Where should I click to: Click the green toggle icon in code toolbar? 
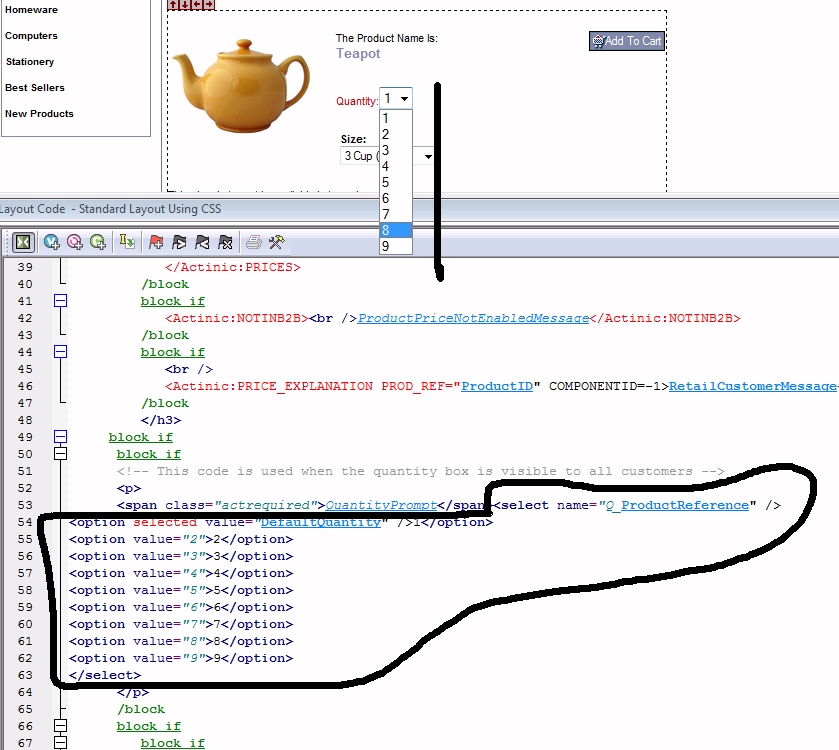pos(22,242)
